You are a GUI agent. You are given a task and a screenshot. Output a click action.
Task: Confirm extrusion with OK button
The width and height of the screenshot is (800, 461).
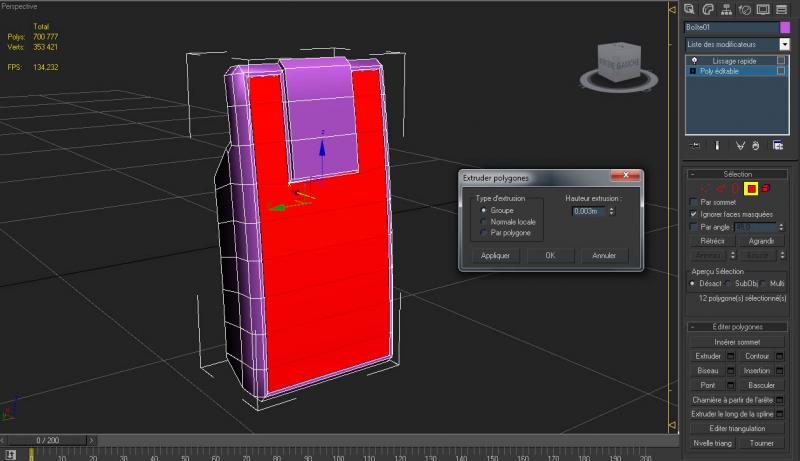(x=550, y=255)
